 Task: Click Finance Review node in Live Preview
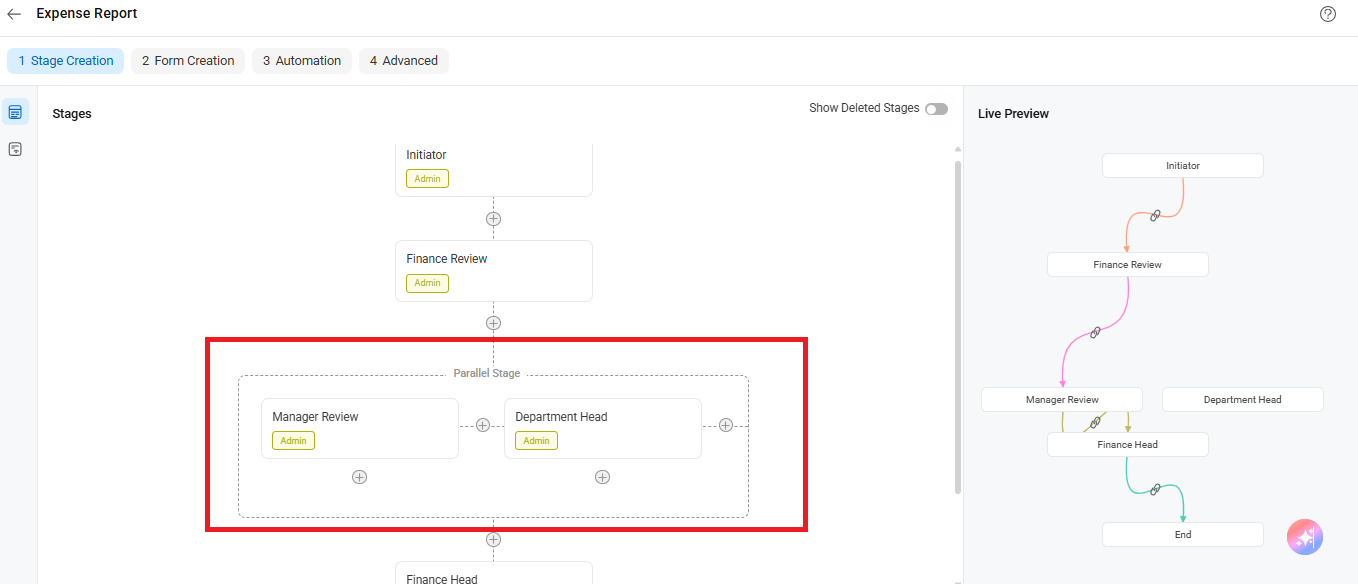pyautogui.click(x=1128, y=265)
